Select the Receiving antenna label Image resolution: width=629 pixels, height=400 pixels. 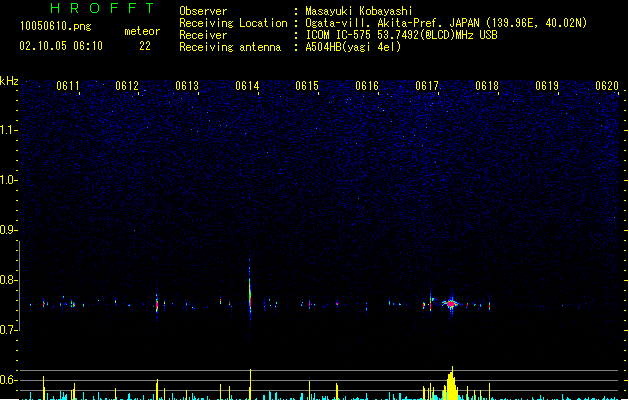(230, 47)
